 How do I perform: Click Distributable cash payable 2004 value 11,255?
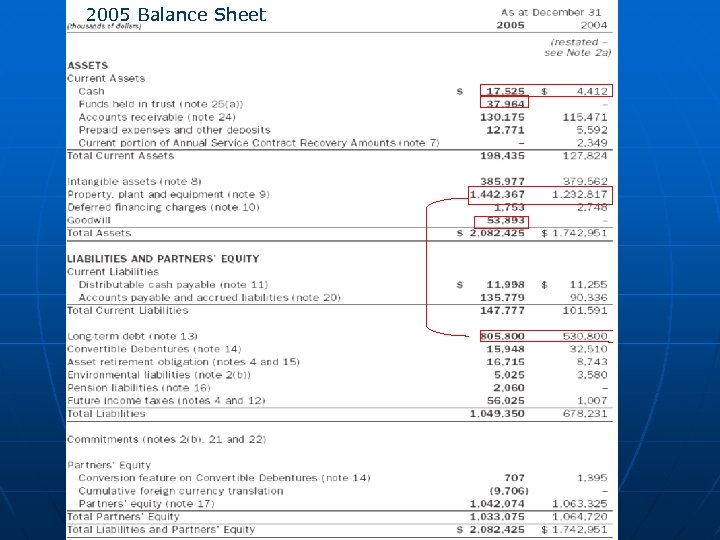[x=588, y=285]
